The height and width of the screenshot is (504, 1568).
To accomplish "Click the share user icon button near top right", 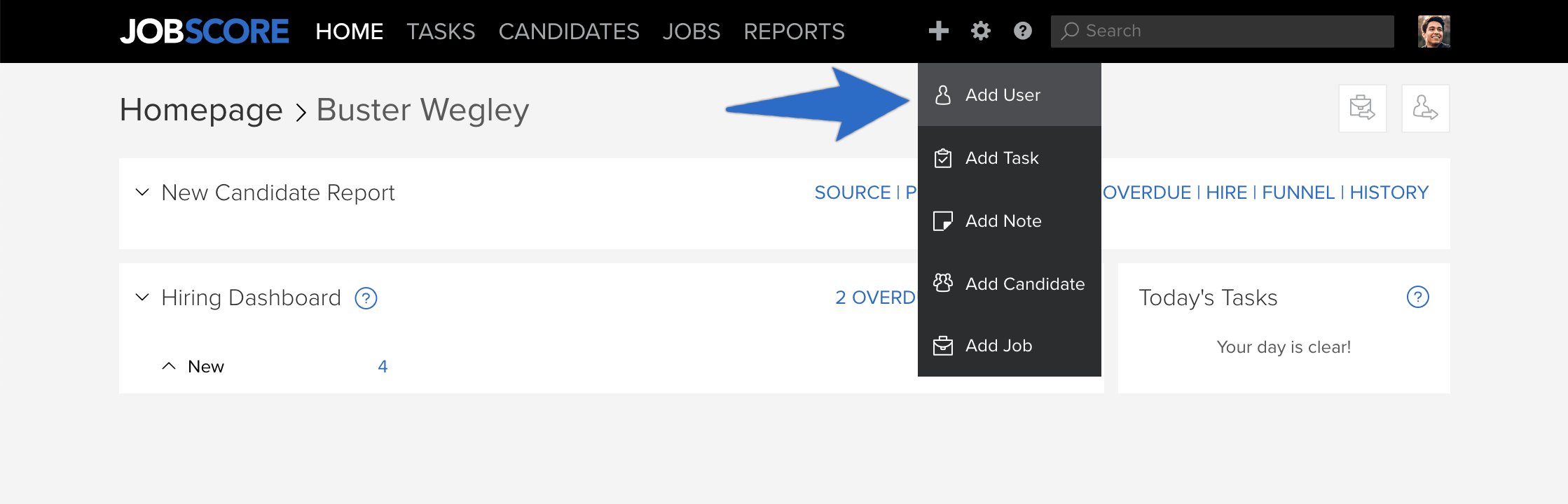I will (1425, 108).
